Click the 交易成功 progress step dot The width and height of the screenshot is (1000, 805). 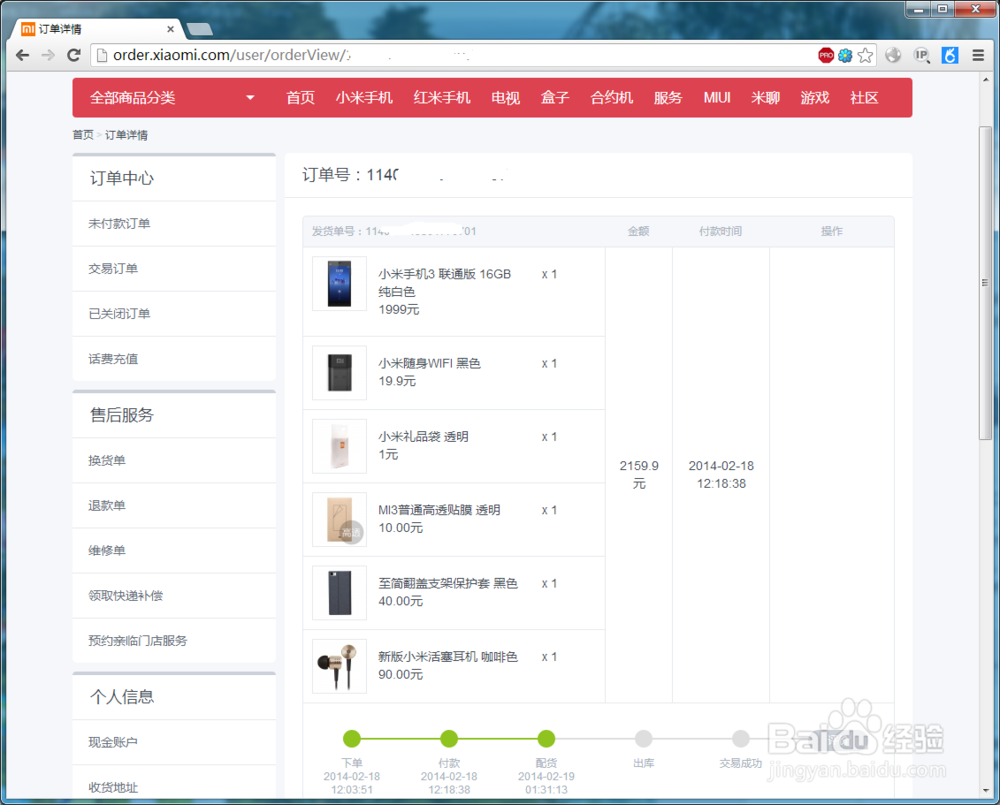tap(740, 739)
